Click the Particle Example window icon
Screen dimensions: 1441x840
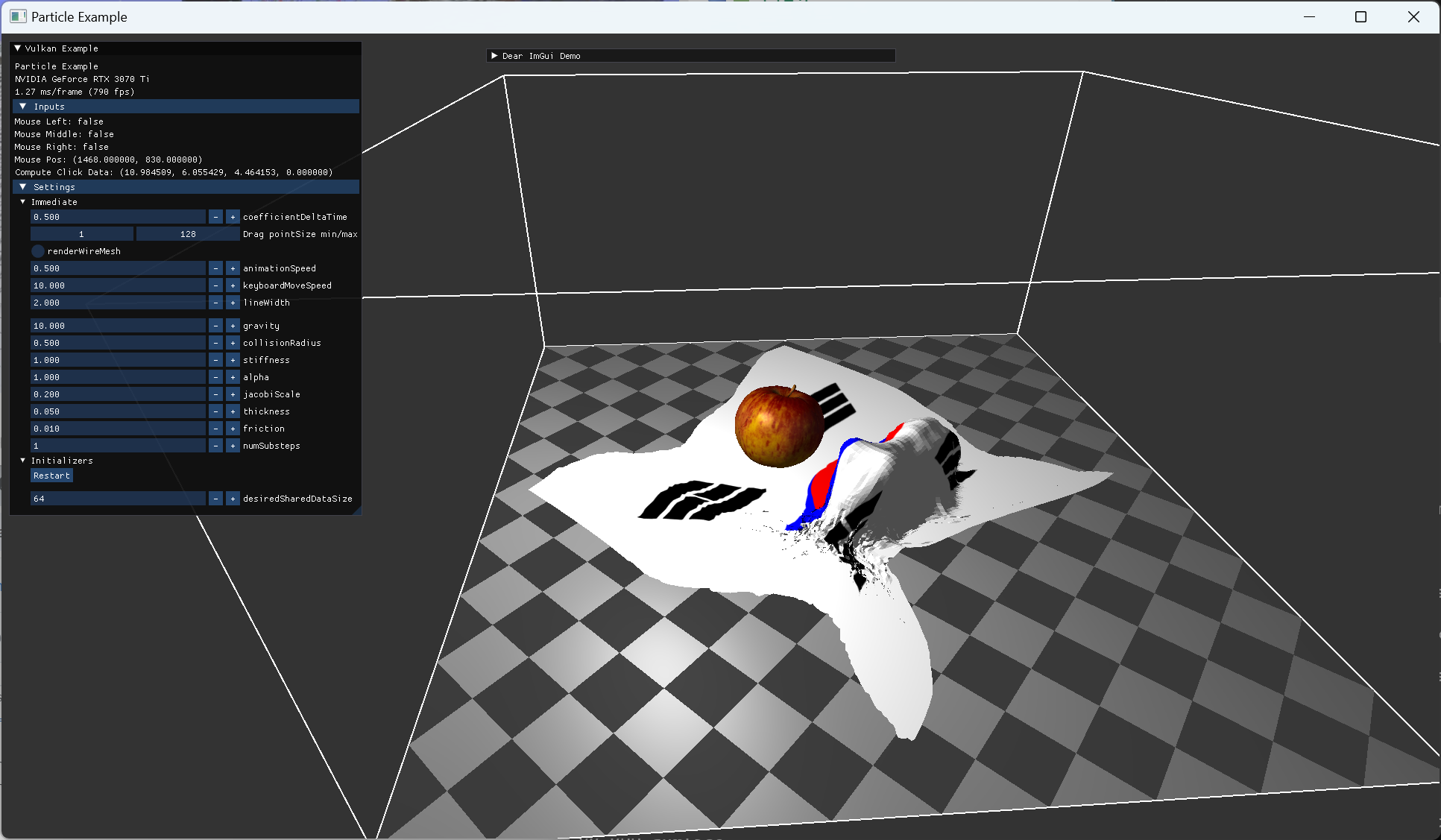pos(18,16)
